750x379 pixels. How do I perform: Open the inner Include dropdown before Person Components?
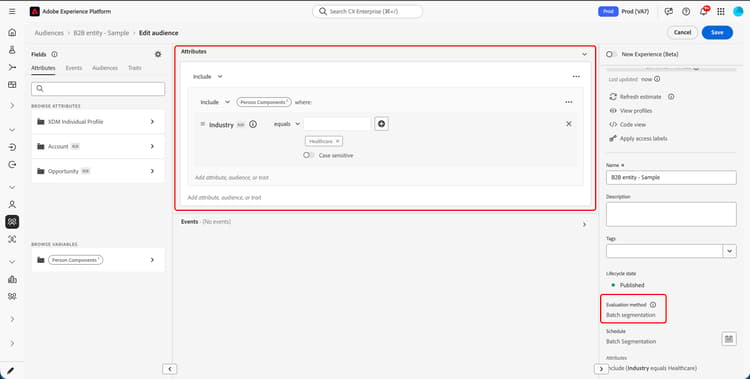[215, 102]
